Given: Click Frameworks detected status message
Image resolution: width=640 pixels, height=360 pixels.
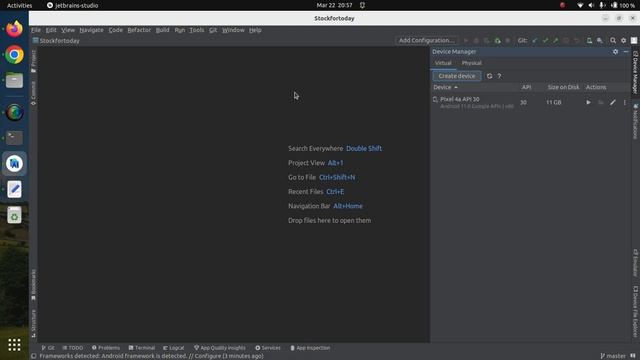Looking at the screenshot, I should pos(151,356).
